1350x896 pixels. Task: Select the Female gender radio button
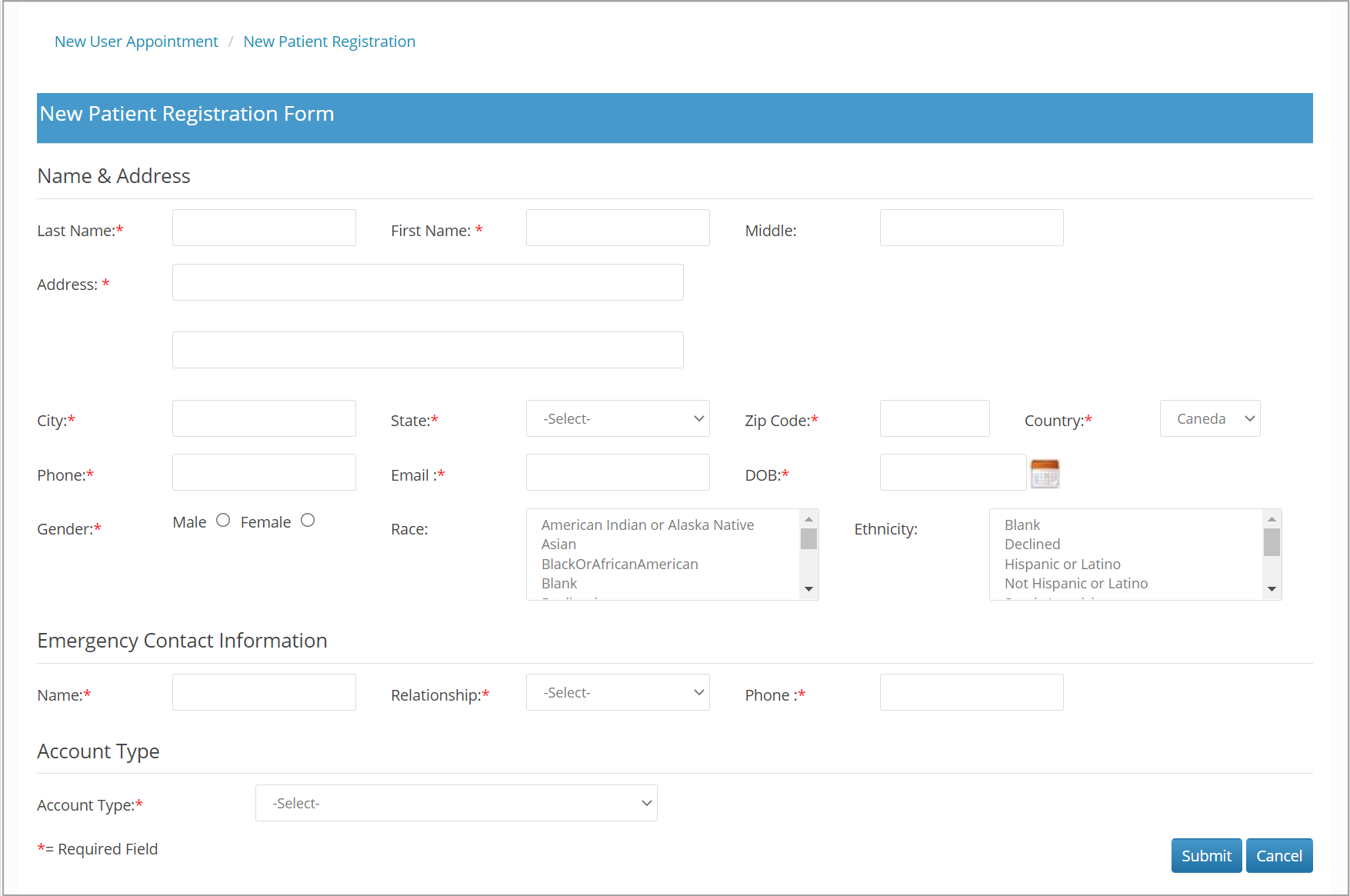click(308, 521)
